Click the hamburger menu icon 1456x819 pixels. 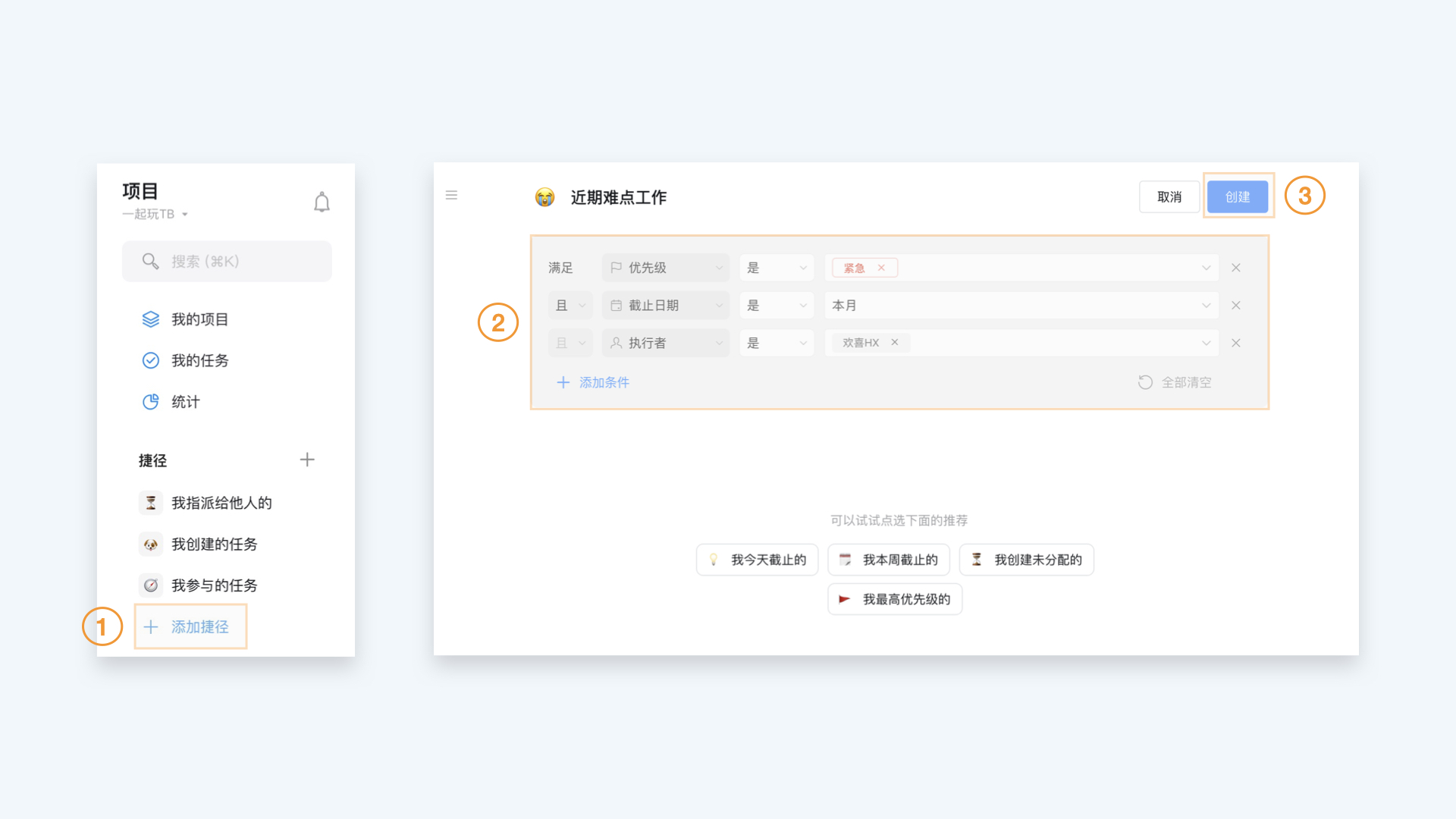(x=451, y=196)
